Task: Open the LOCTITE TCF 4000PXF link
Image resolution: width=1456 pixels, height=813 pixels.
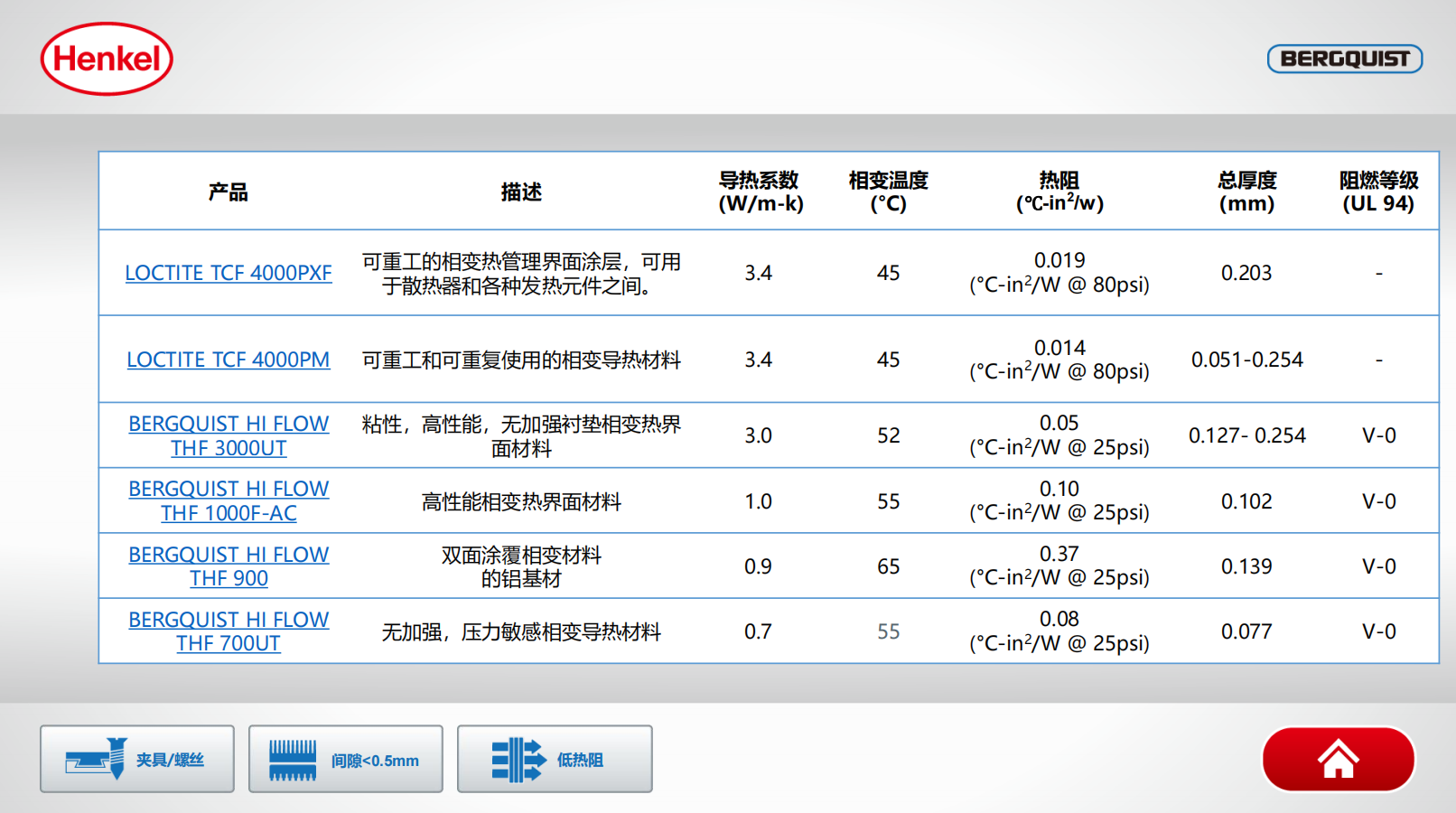Action: coord(229,273)
